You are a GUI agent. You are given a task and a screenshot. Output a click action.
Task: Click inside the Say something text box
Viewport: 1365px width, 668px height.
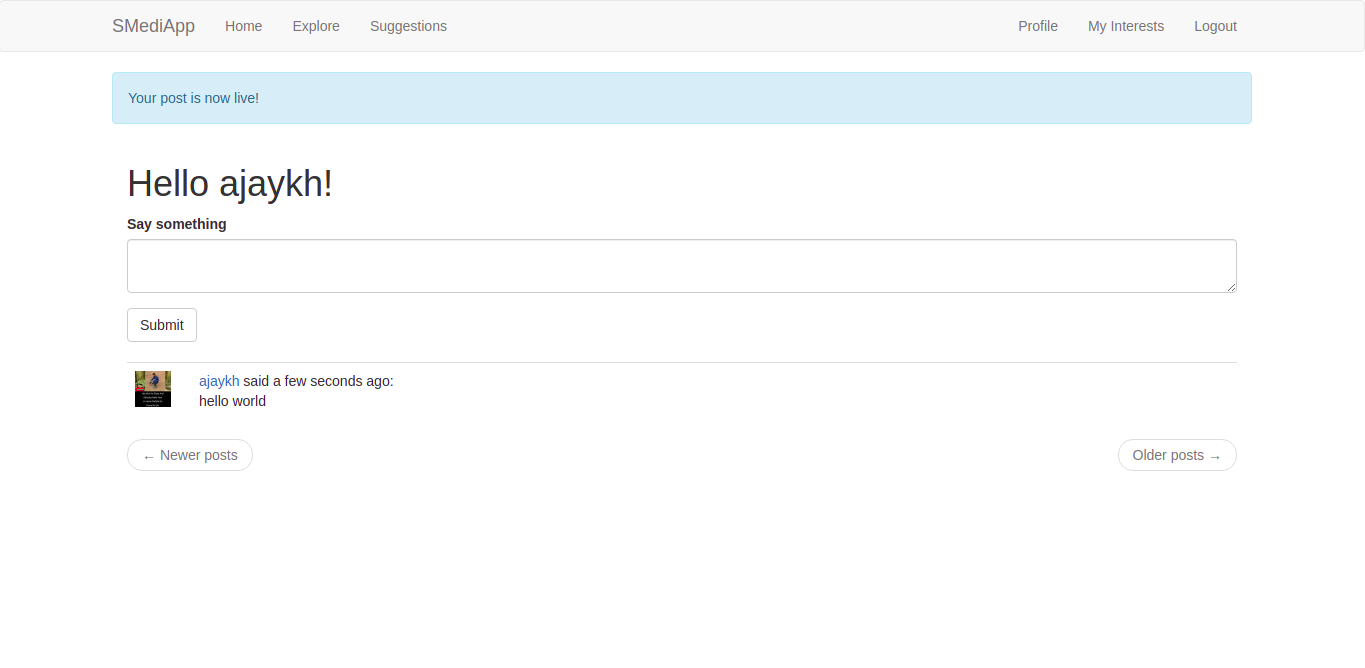click(x=681, y=265)
